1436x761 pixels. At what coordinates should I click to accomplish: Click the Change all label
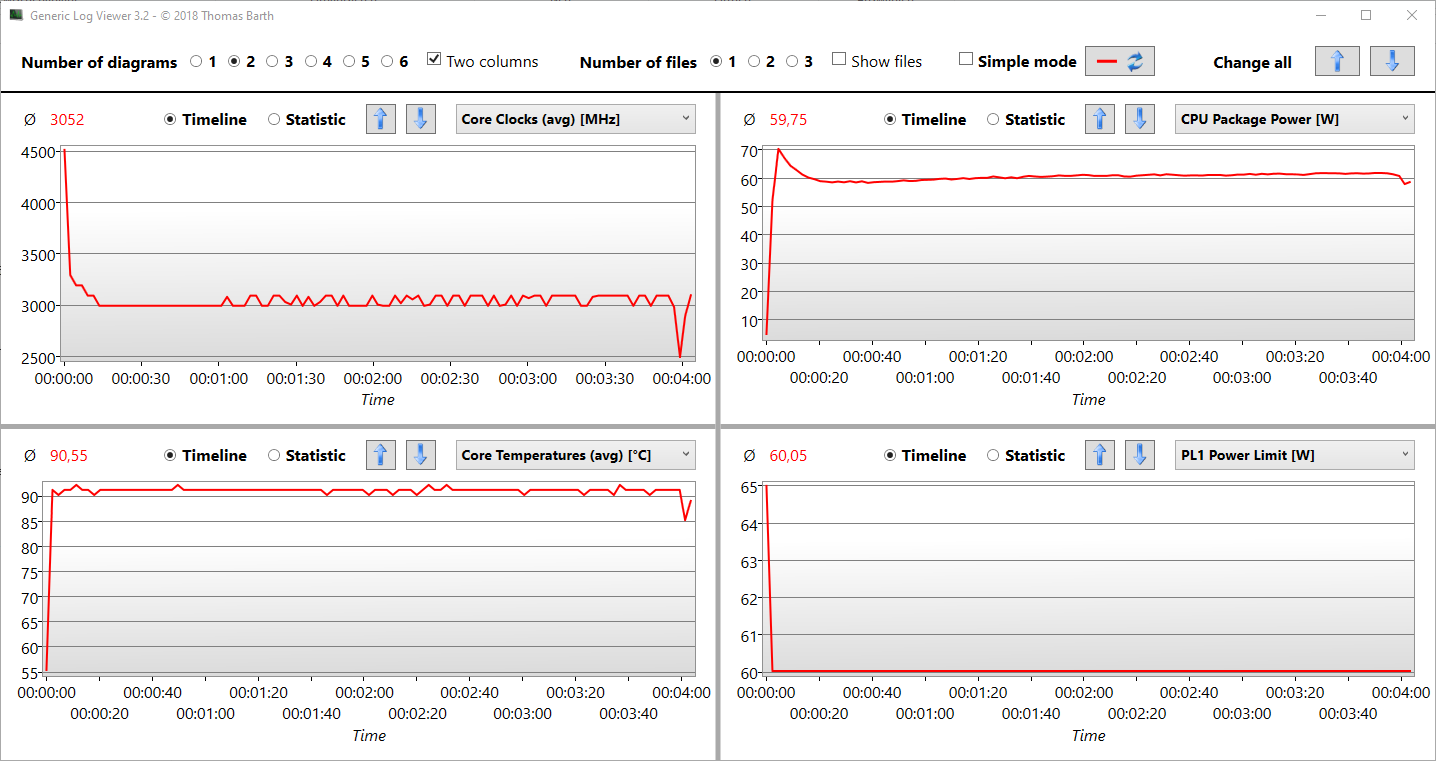coord(1252,62)
